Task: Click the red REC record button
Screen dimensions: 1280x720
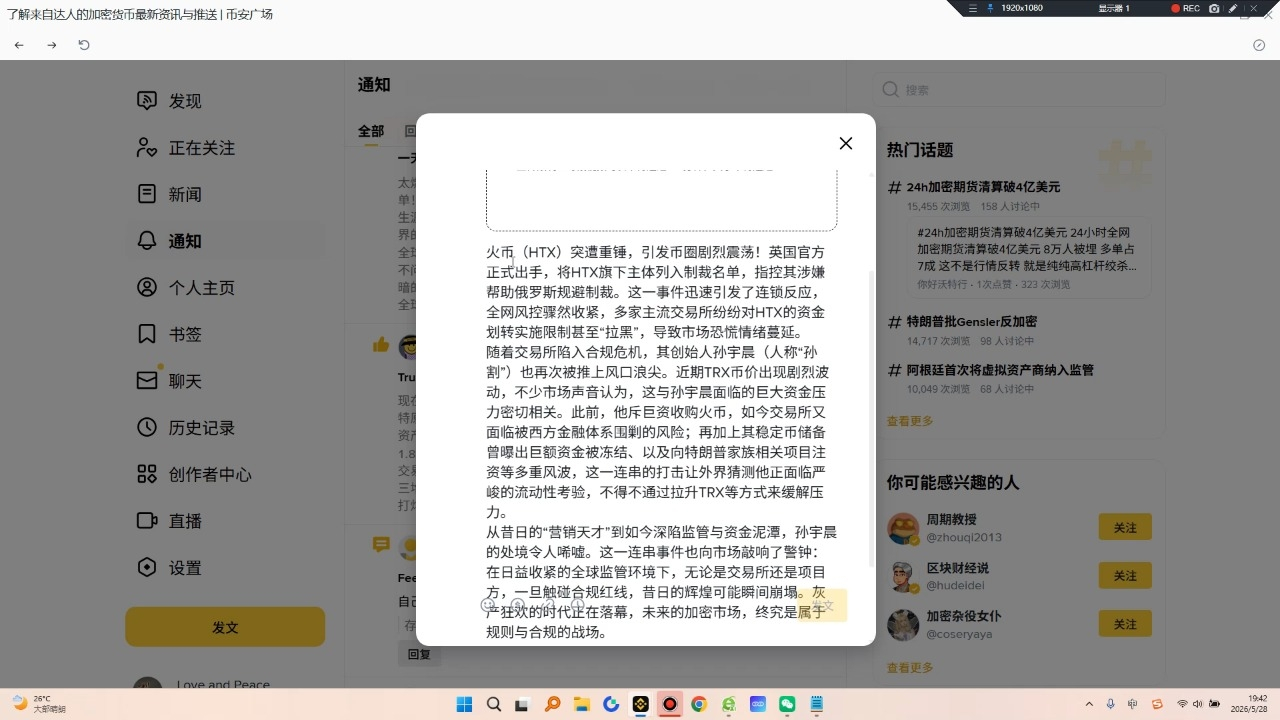Action: [x=1186, y=8]
